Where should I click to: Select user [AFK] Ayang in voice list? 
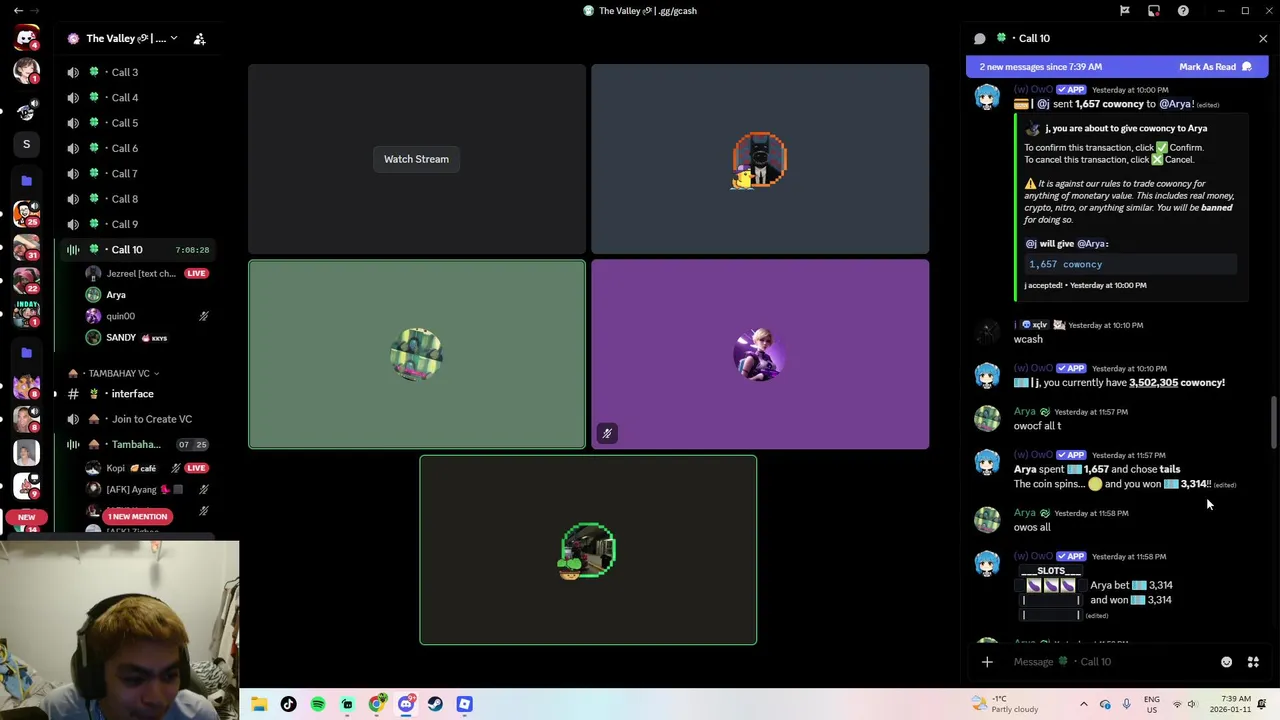pyautogui.click(x=148, y=489)
